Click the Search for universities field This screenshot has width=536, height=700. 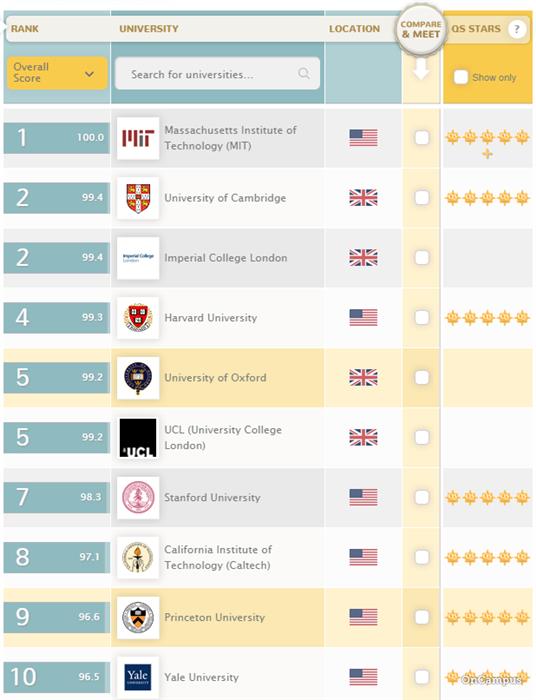217,74
